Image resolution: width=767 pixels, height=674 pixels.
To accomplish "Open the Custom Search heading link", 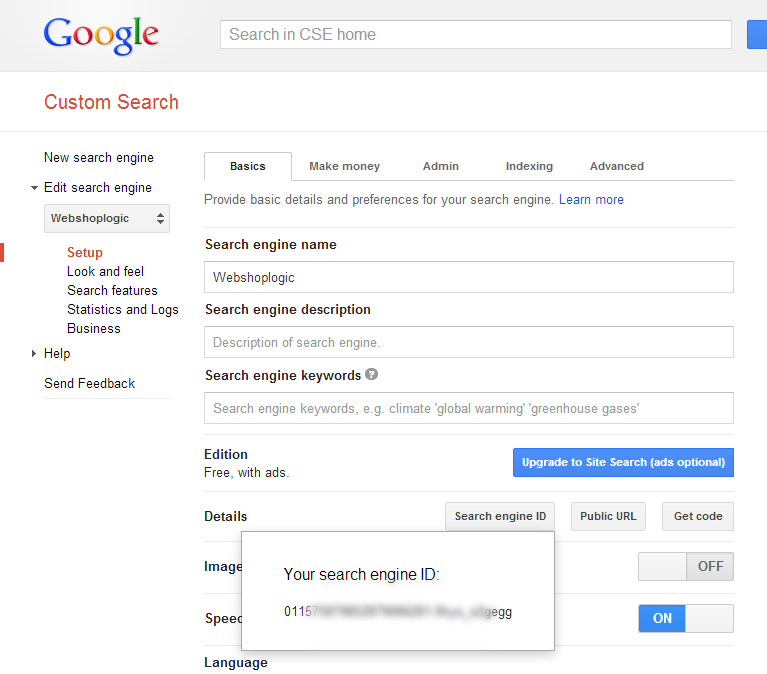I will tap(111, 102).
